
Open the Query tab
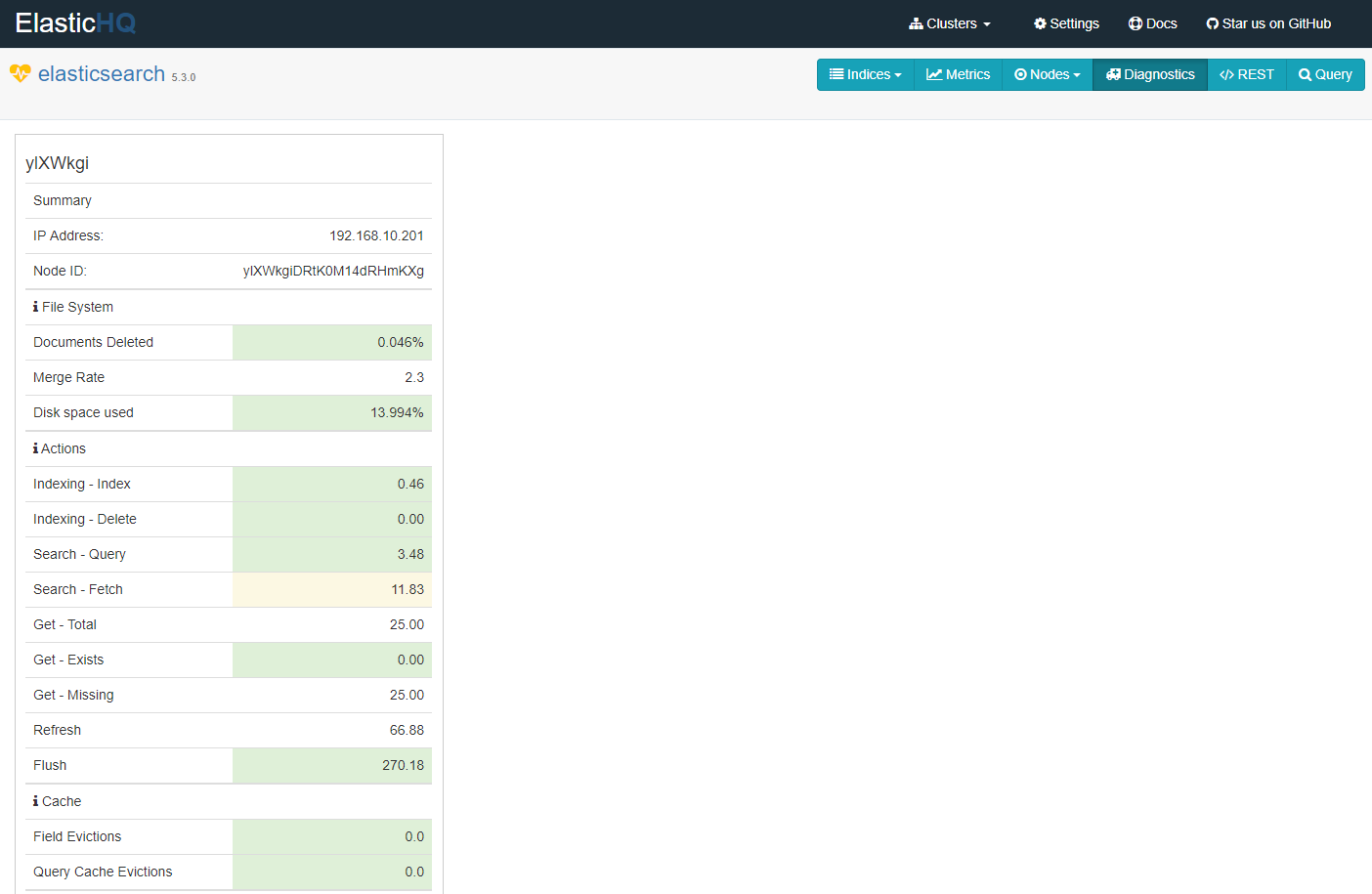[1325, 74]
